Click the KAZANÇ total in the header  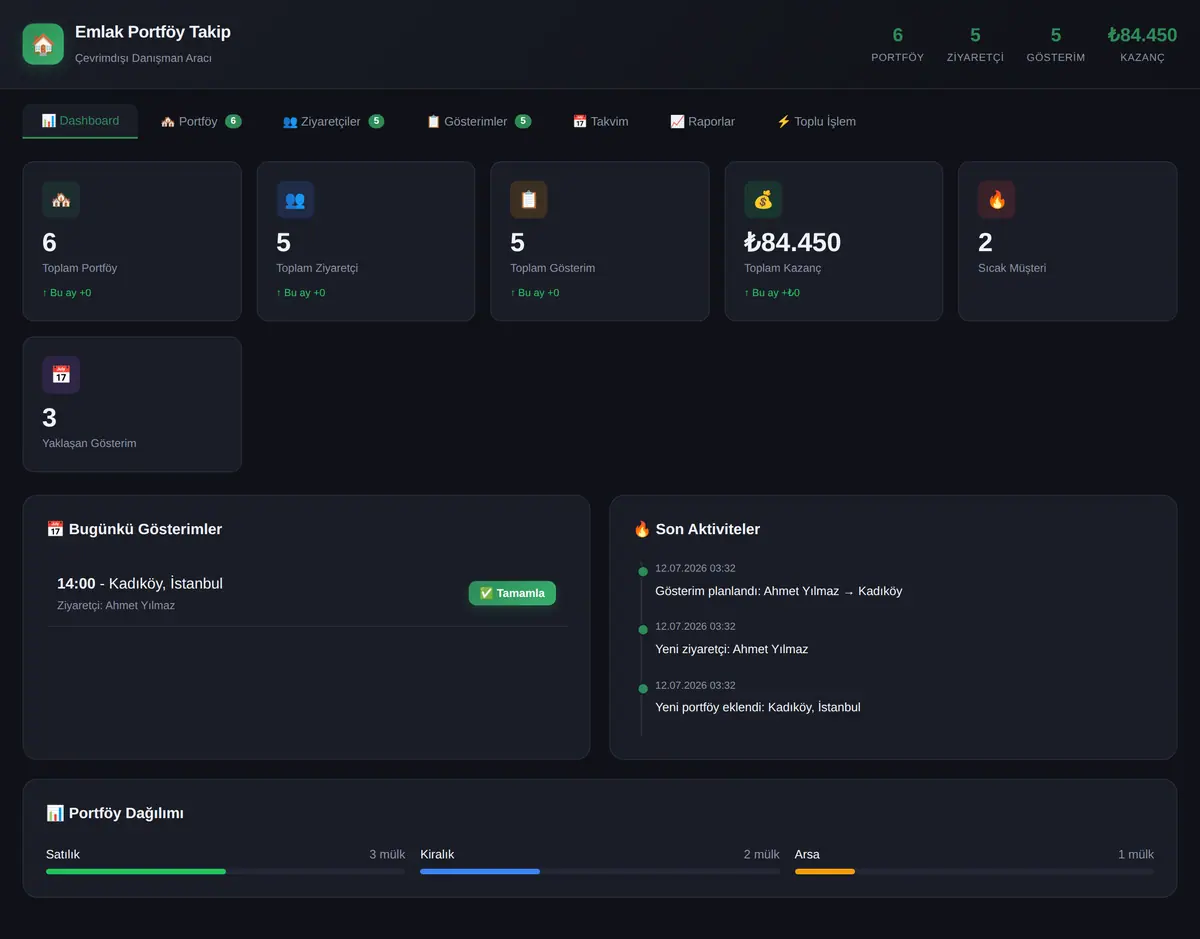(1142, 45)
